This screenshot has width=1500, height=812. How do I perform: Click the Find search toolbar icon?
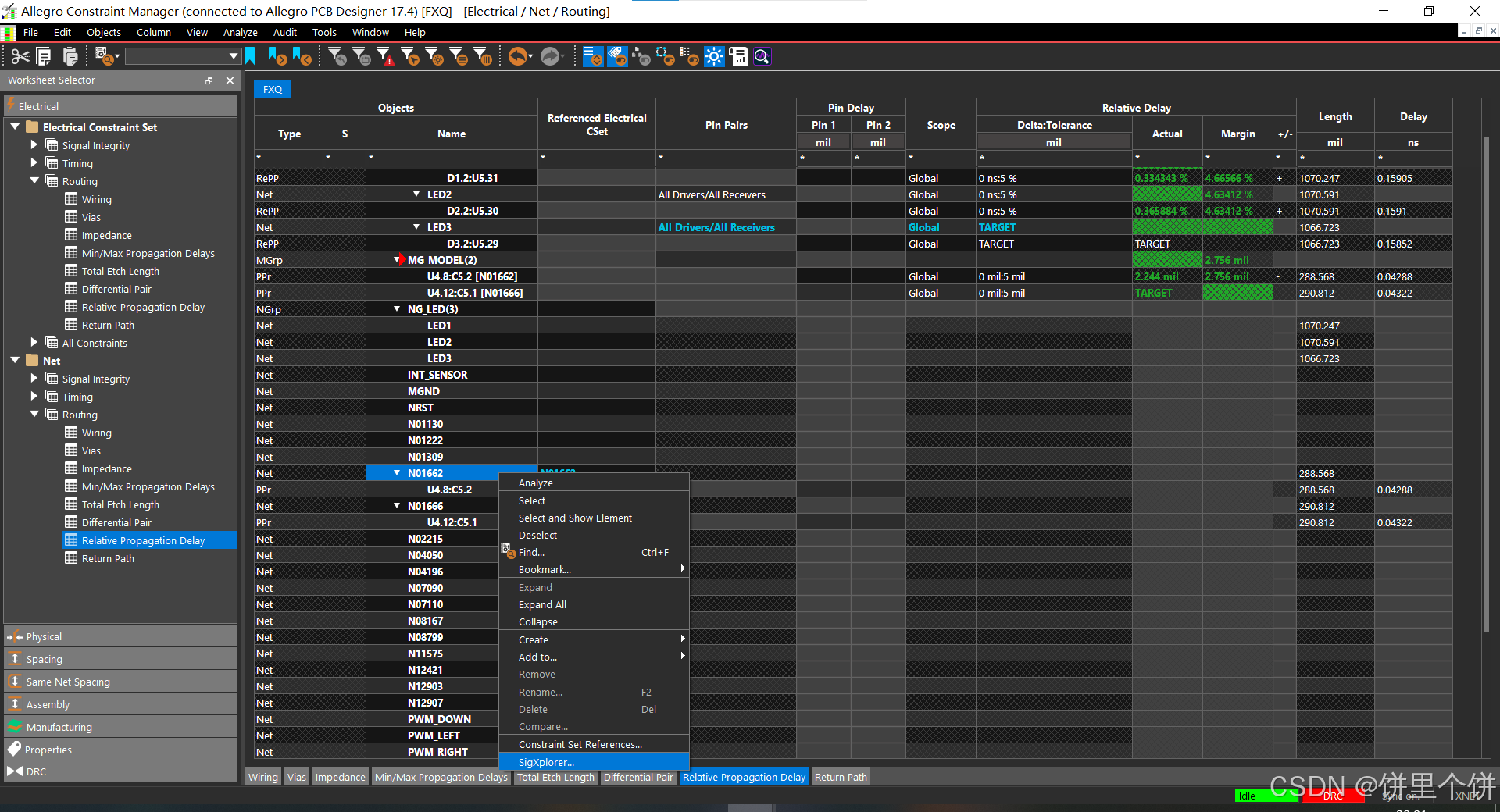coord(105,56)
